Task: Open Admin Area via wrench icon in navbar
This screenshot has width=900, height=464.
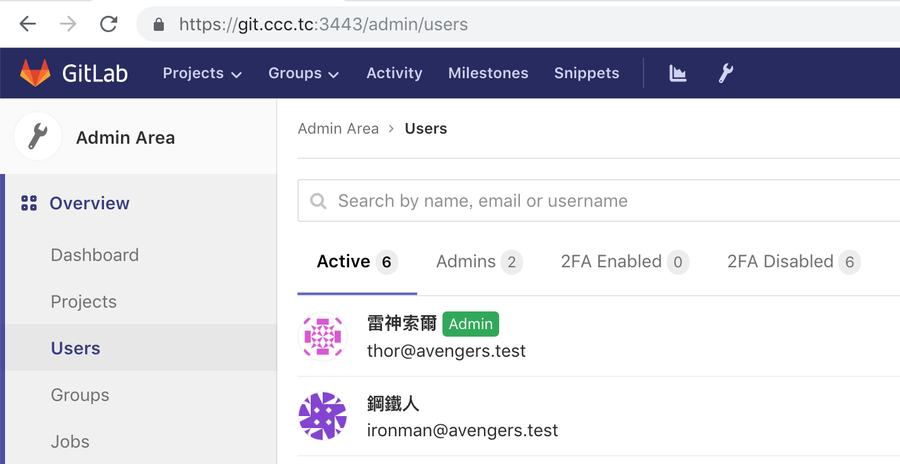Action: click(726, 73)
